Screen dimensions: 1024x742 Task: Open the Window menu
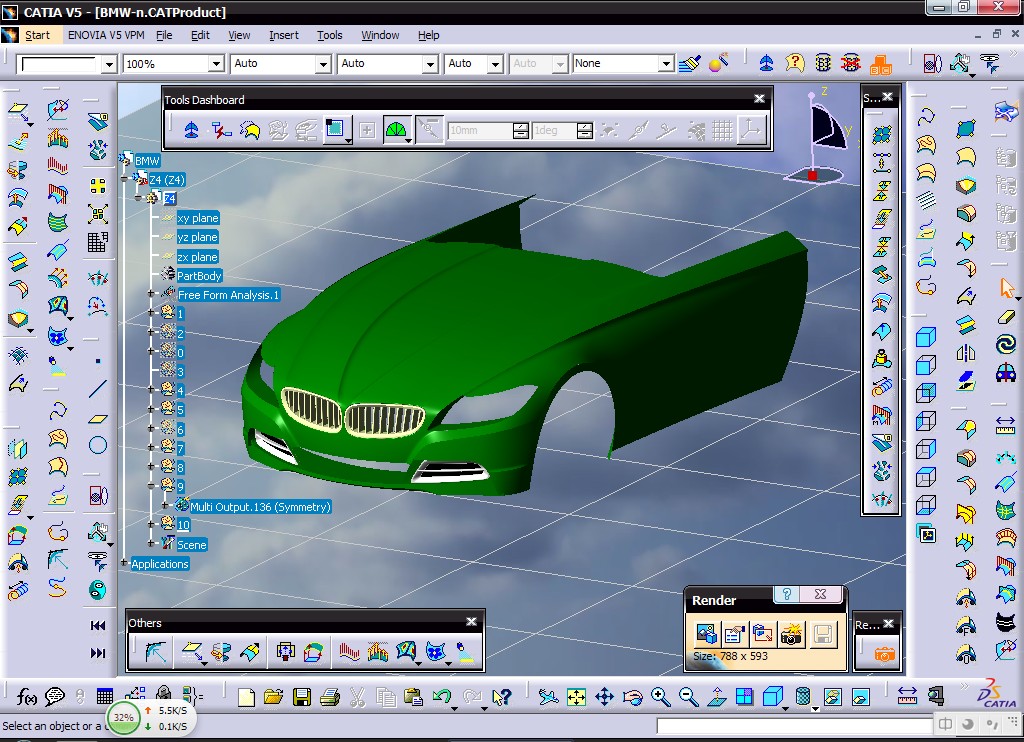380,35
